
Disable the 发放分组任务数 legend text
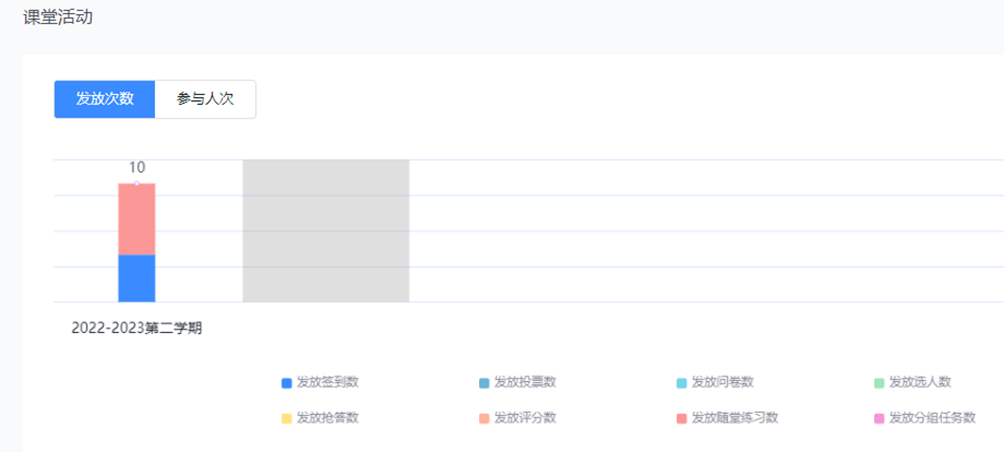pyautogui.click(x=932, y=418)
